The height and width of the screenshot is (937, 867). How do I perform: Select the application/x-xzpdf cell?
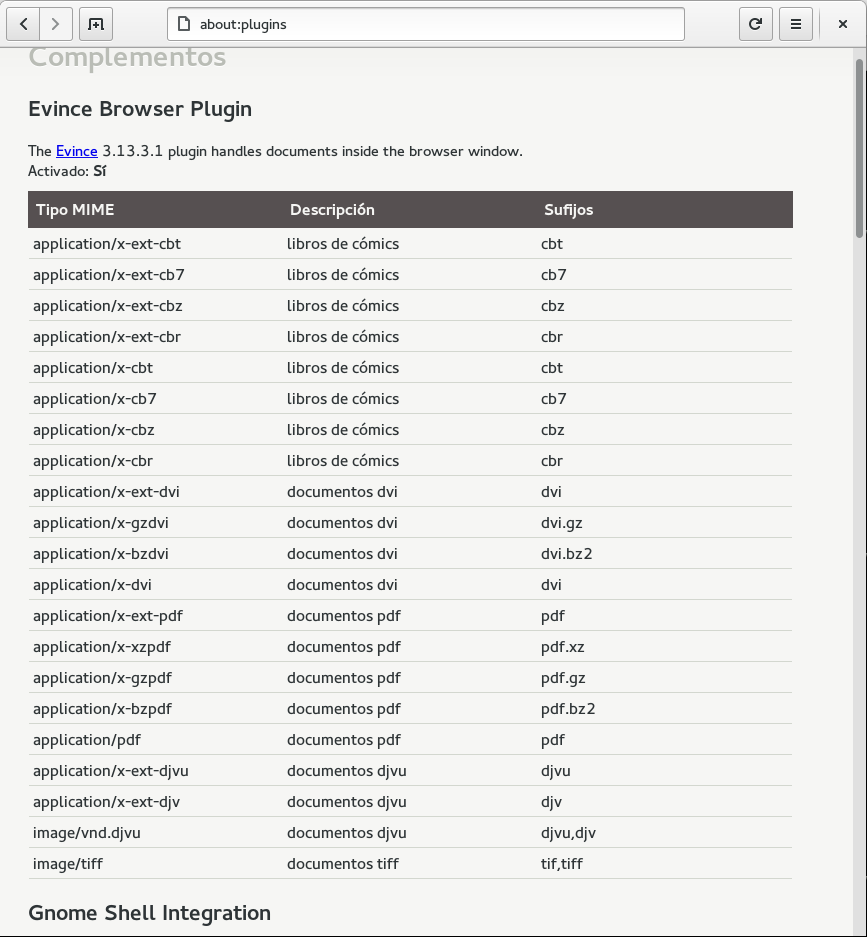pyautogui.click(x=102, y=648)
